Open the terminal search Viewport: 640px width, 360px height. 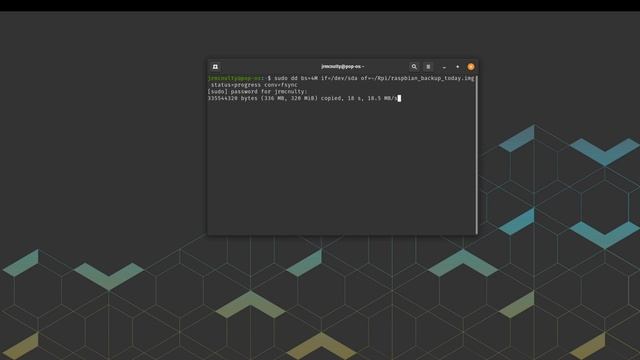414,67
